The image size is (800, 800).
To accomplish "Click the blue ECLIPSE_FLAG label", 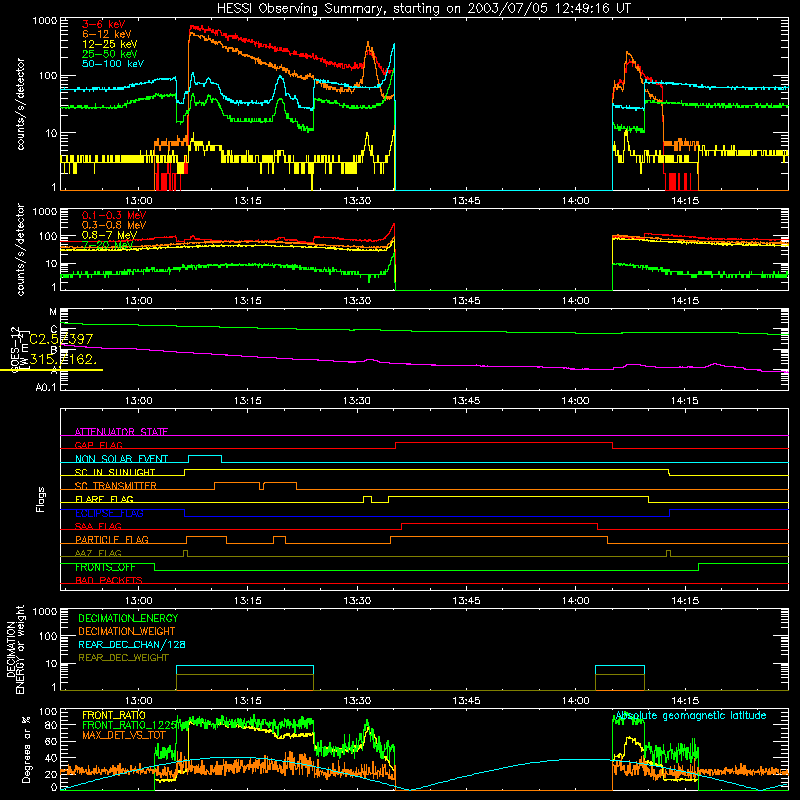I will pos(109,513).
